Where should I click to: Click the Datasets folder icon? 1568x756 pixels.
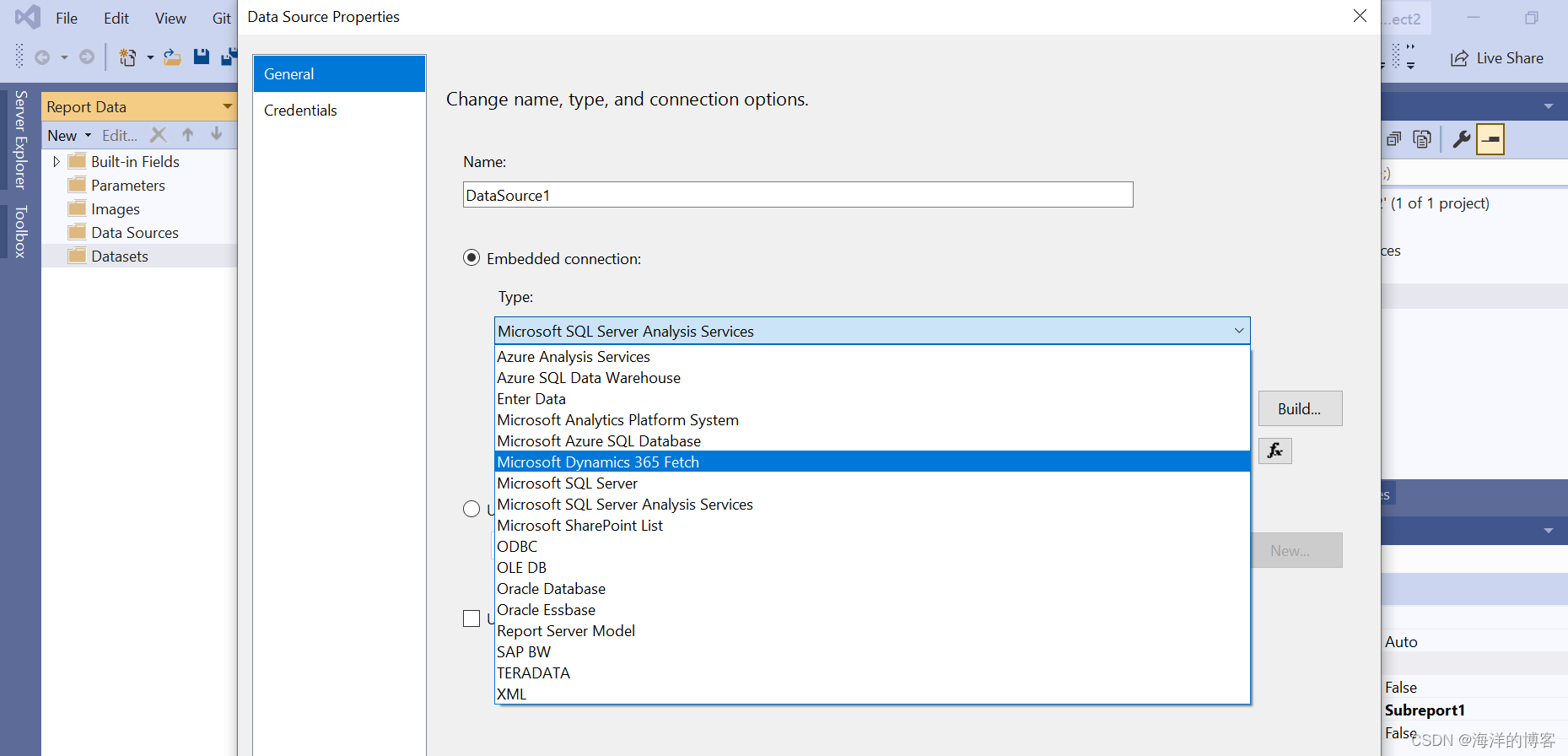coord(78,256)
